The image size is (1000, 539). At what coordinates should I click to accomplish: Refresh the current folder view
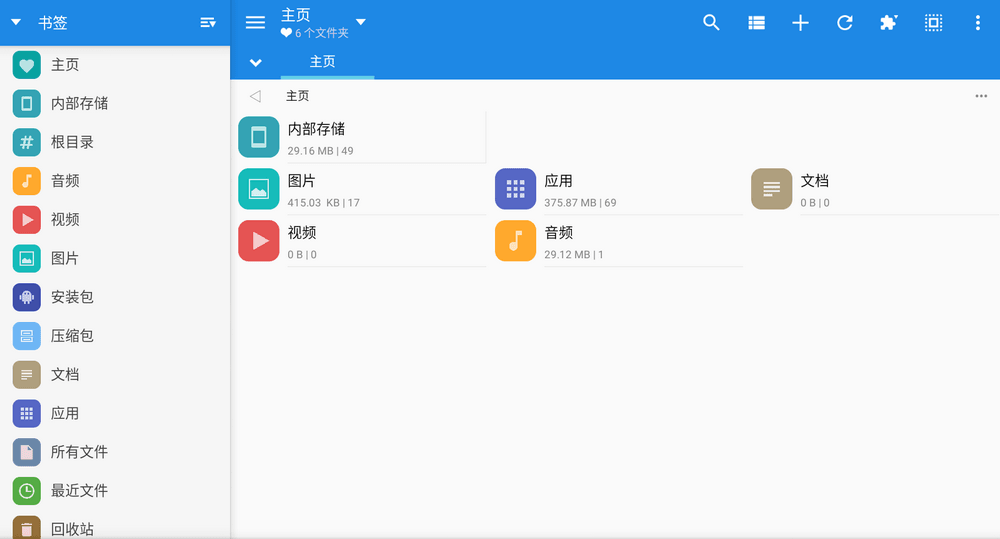tap(845, 23)
